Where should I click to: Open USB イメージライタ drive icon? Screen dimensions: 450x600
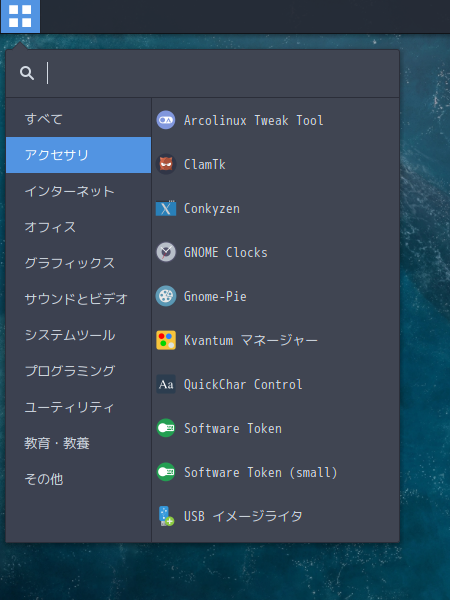click(x=166, y=516)
